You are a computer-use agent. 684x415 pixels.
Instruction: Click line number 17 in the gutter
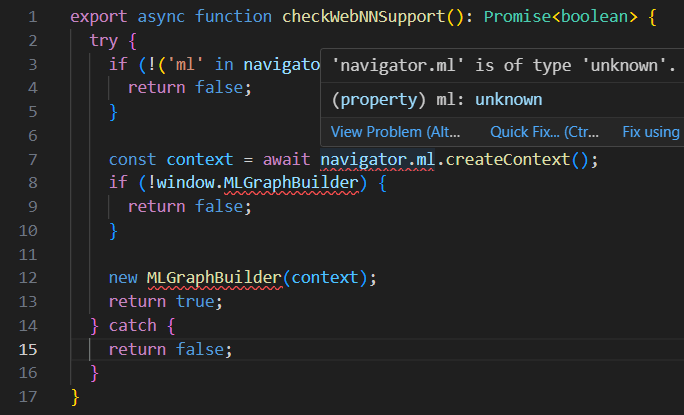tap(28, 396)
